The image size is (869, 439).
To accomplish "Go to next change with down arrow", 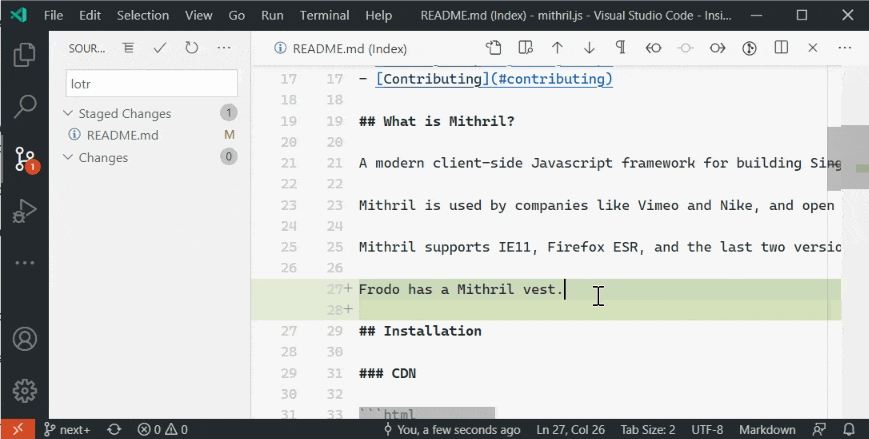I will point(589,48).
